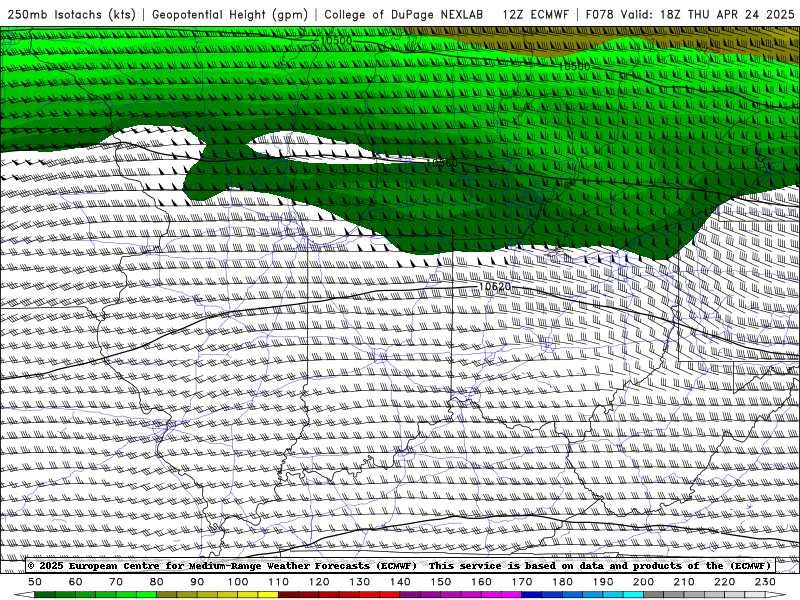Select the 160 value on the color scale

(x=481, y=582)
